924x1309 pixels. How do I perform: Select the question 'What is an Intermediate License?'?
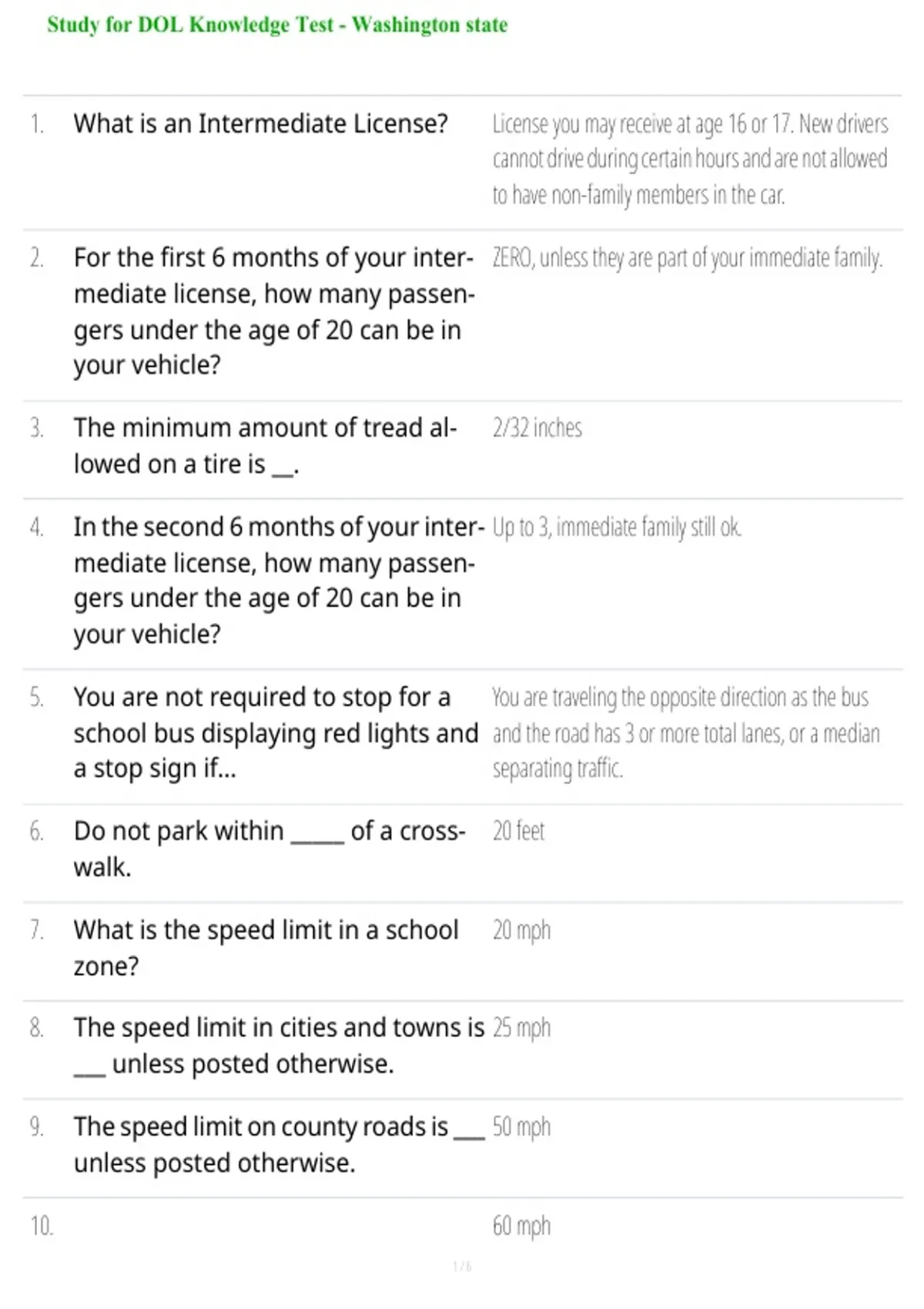(x=261, y=123)
